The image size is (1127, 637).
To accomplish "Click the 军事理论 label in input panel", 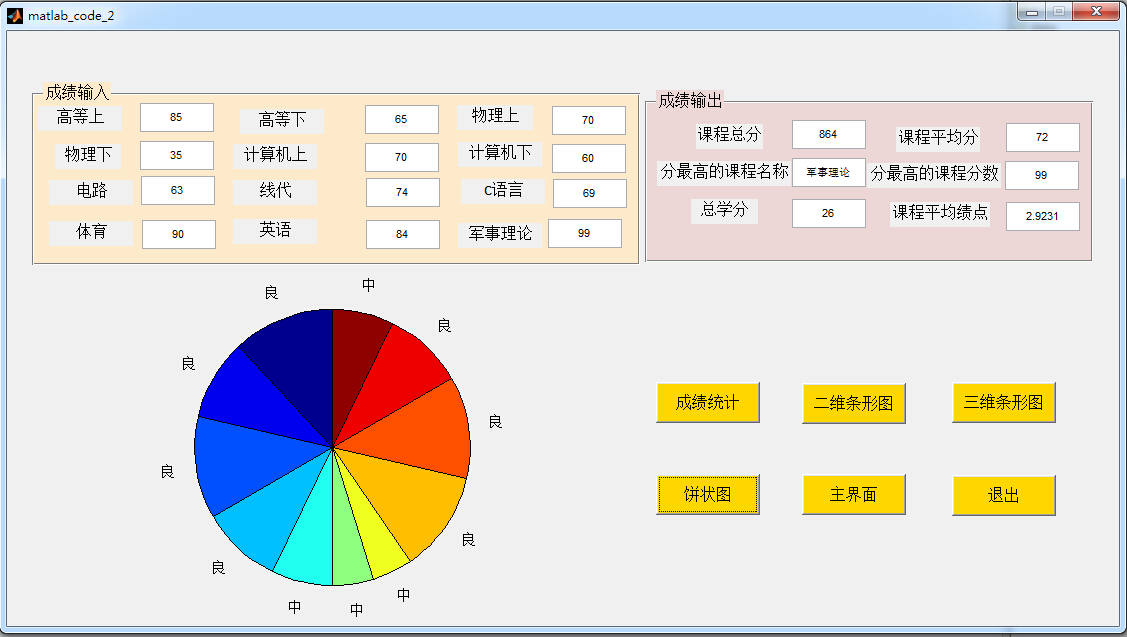I will [x=500, y=234].
